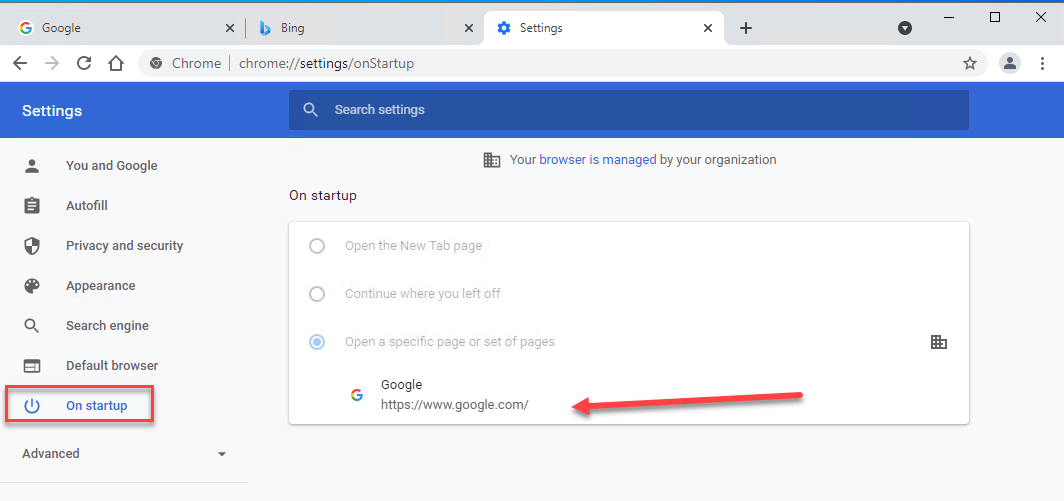Close the Google tab
Screen dimensions: 1064x501
[x=230, y=28]
